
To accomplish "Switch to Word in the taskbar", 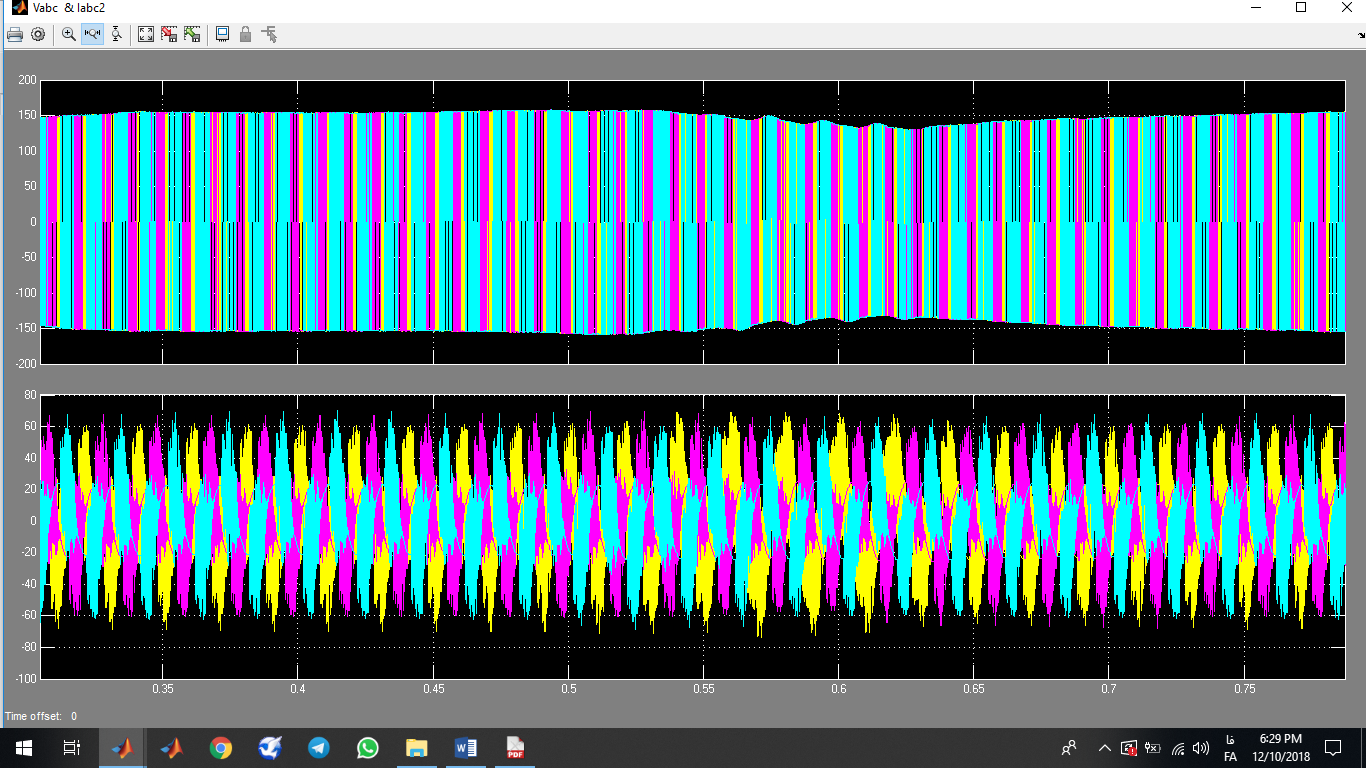I will [466, 747].
